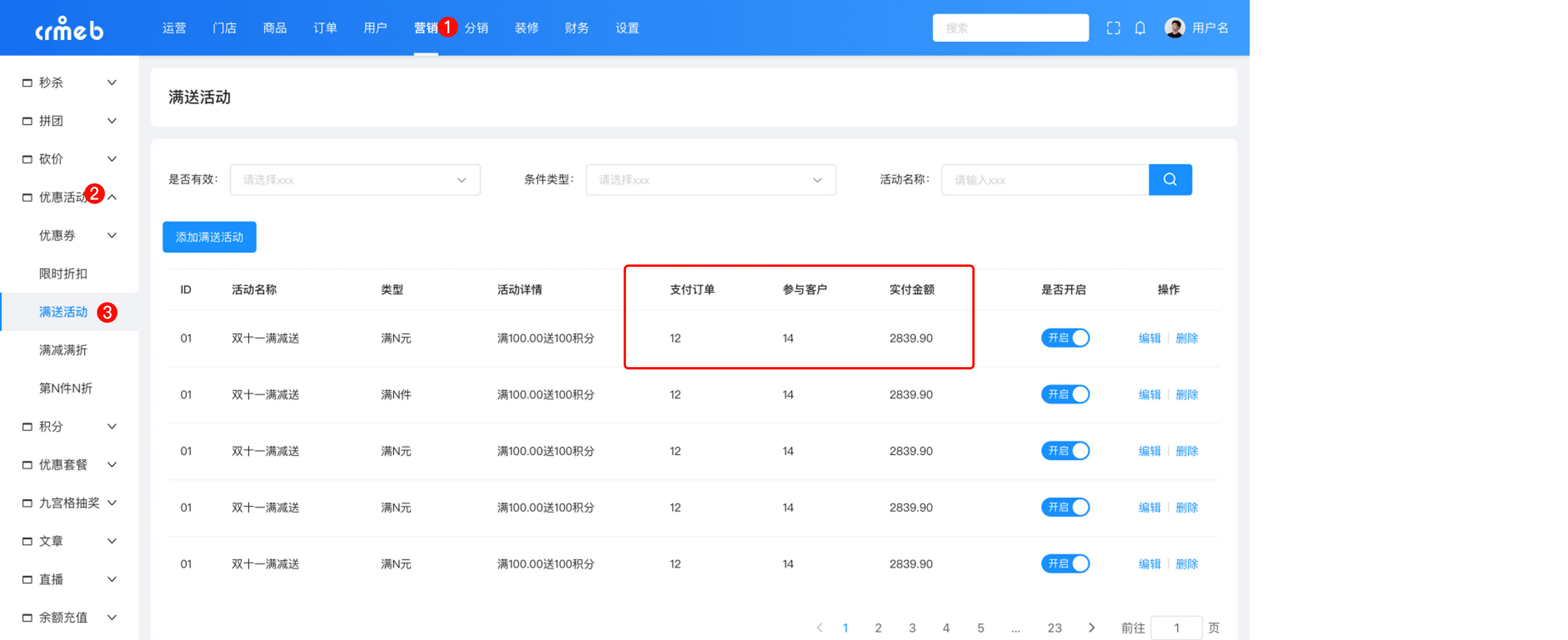Click the 九宫格抽奖 menu icon

tap(27, 503)
